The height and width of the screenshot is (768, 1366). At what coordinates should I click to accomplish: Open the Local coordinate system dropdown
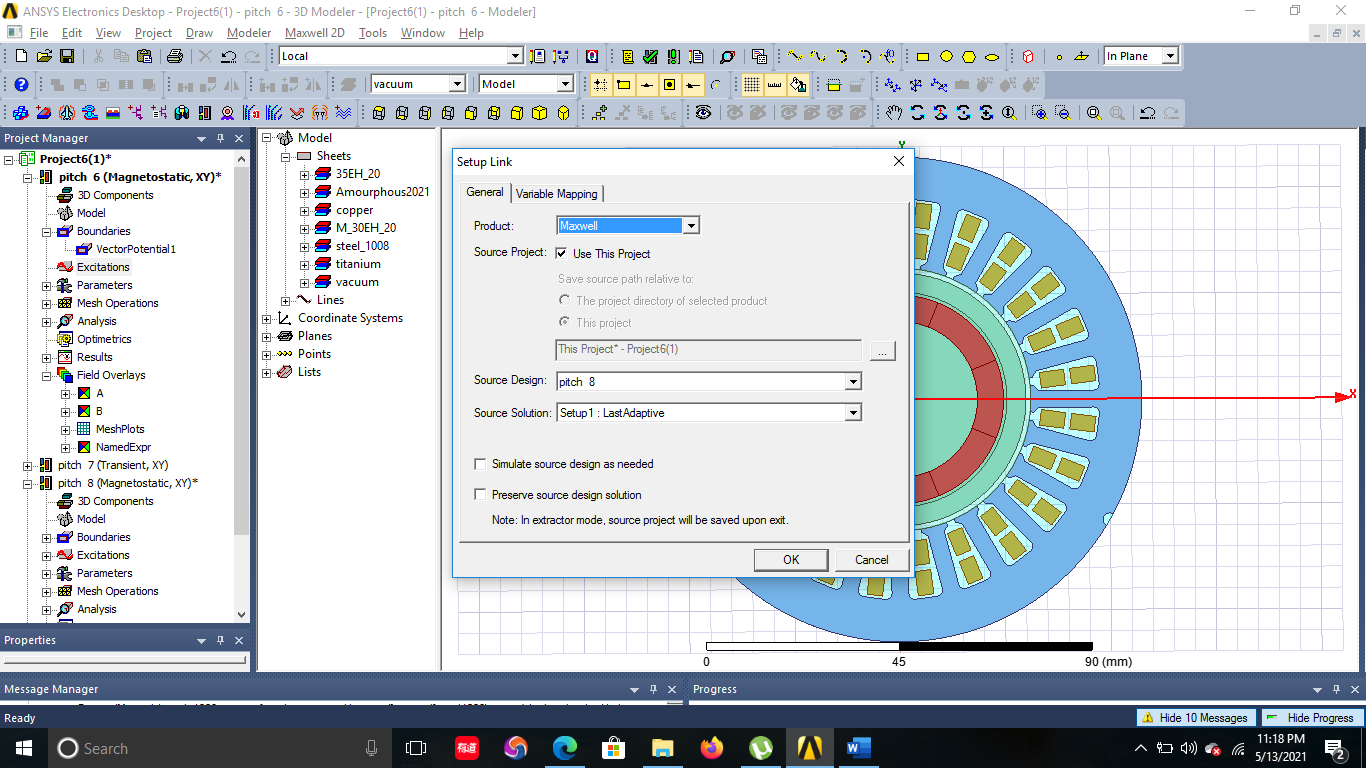point(515,56)
